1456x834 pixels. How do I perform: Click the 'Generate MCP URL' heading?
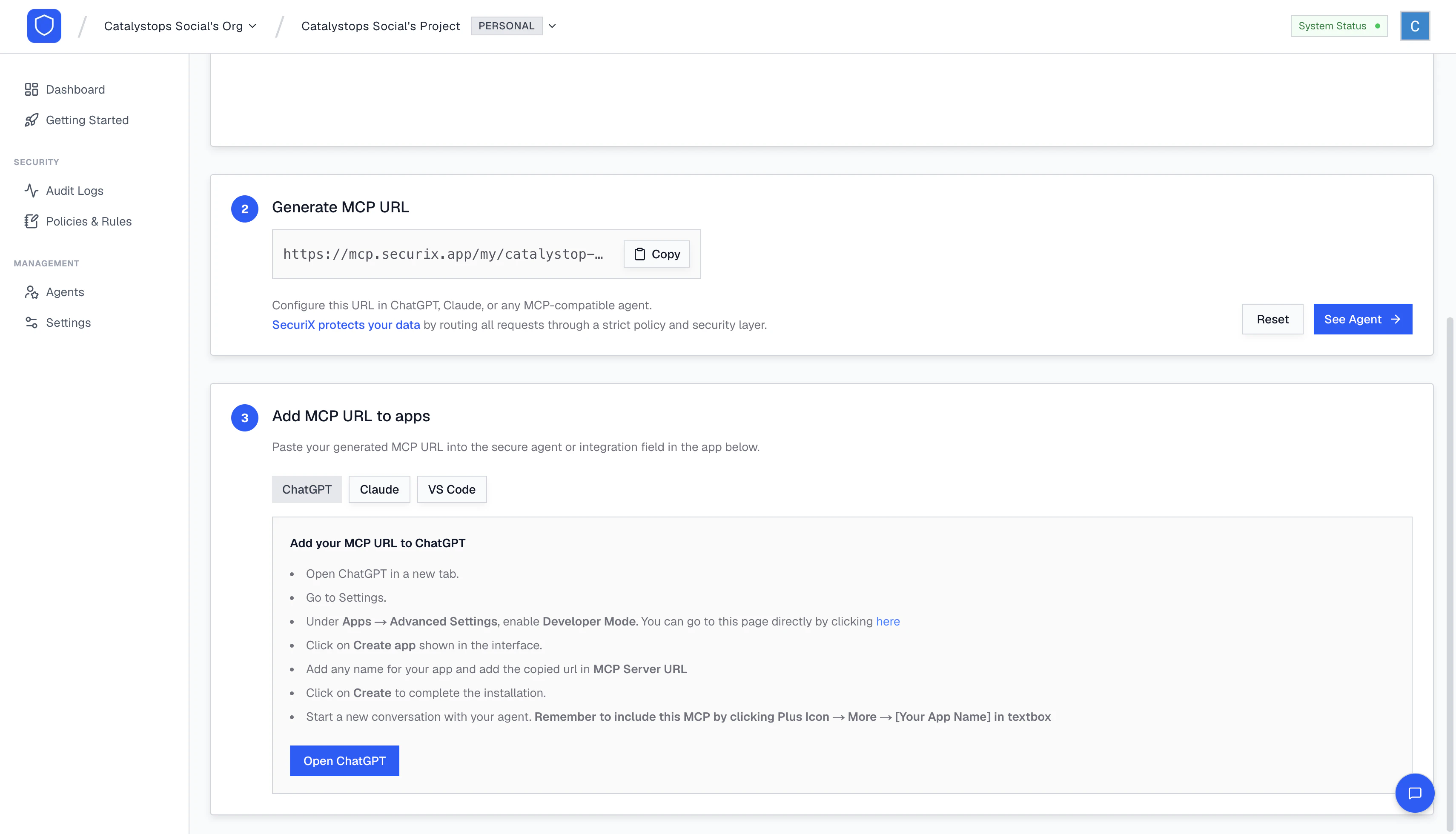coord(340,207)
